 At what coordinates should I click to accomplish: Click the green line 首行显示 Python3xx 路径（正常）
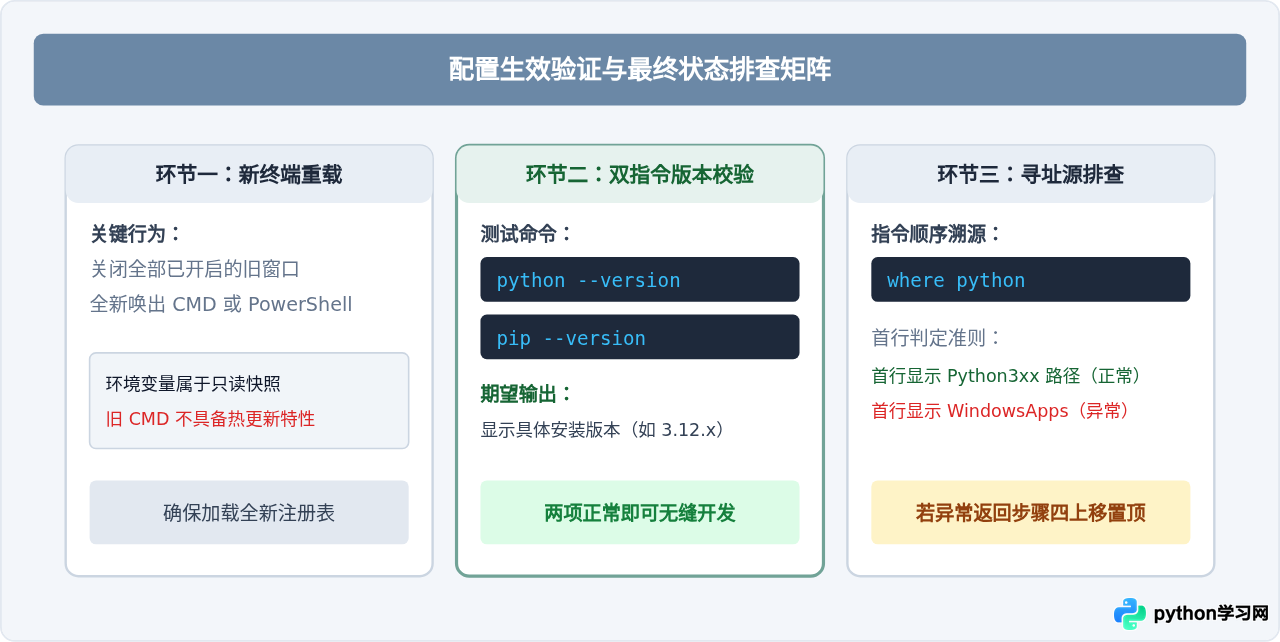pyautogui.click(x=1007, y=376)
